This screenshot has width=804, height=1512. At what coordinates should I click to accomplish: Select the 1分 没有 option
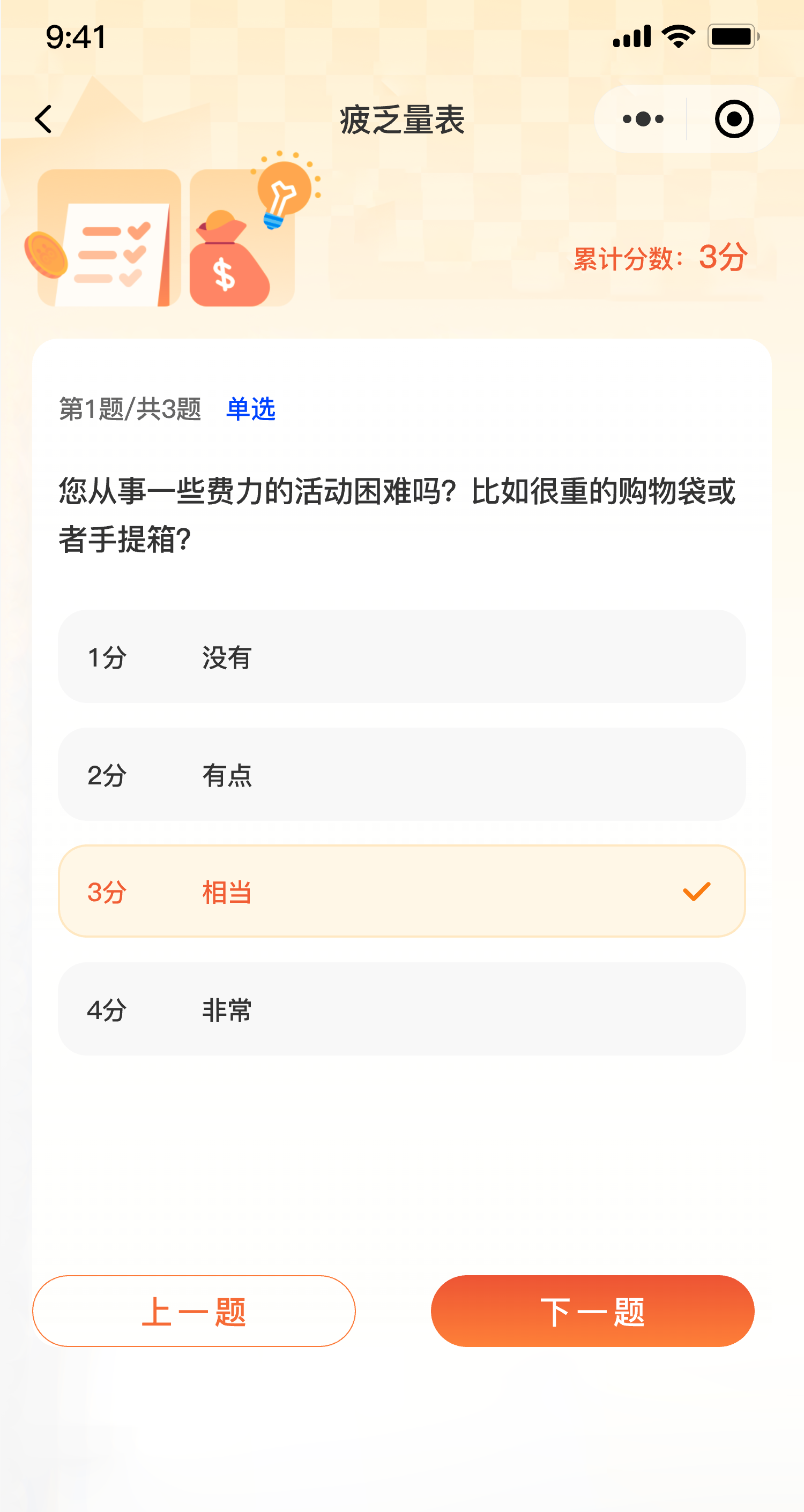(401, 656)
